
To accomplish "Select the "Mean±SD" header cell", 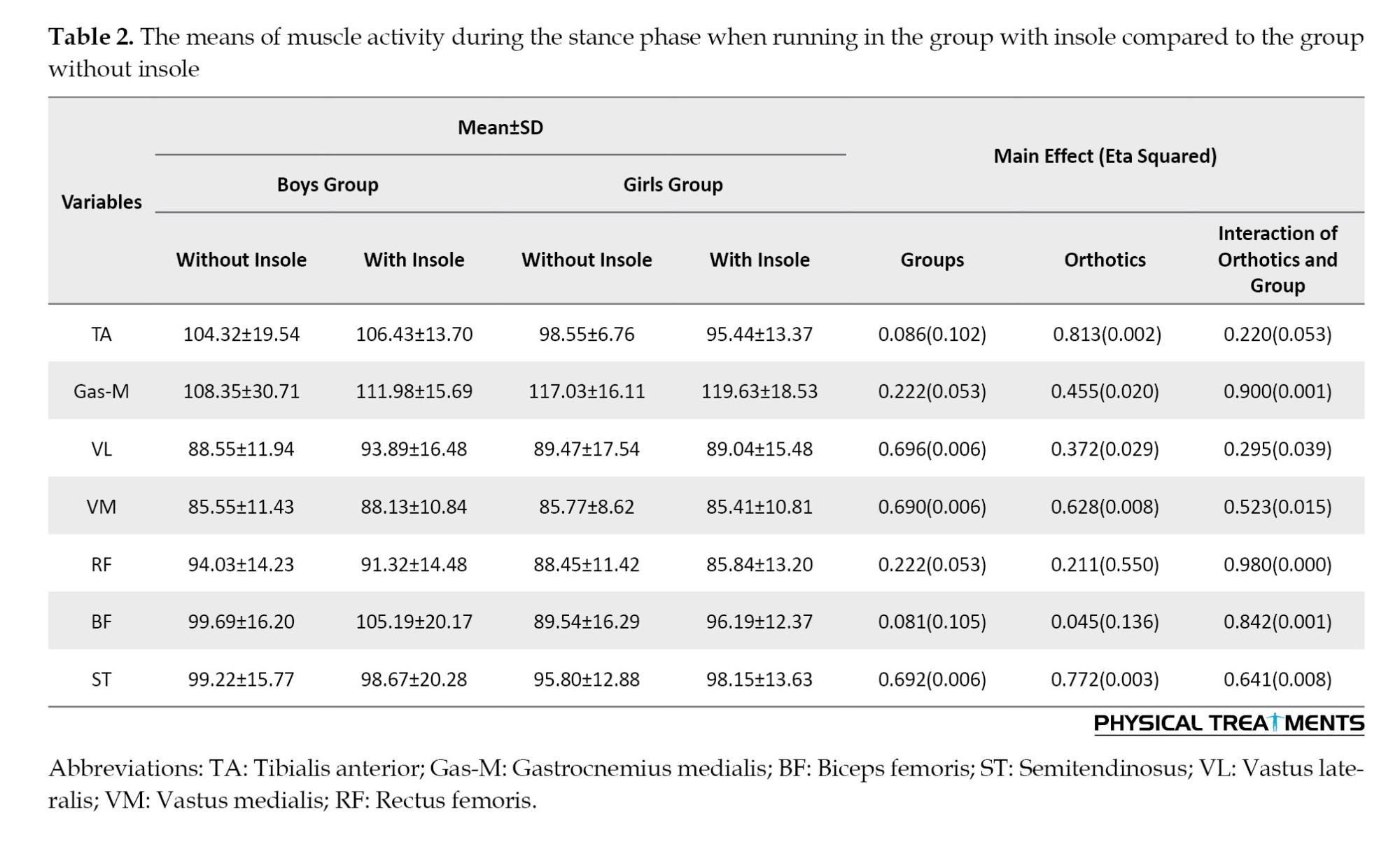I will tap(500, 127).
